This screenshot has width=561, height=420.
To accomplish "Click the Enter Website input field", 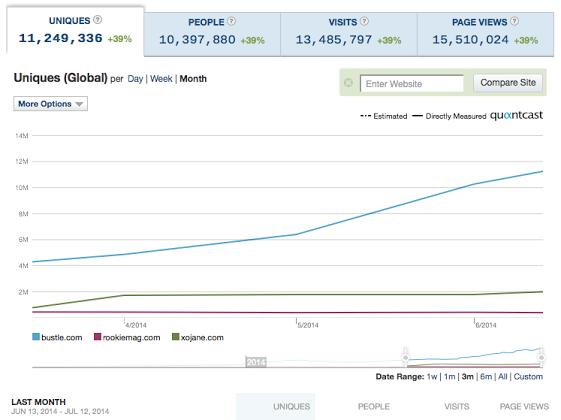I will pyautogui.click(x=412, y=83).
